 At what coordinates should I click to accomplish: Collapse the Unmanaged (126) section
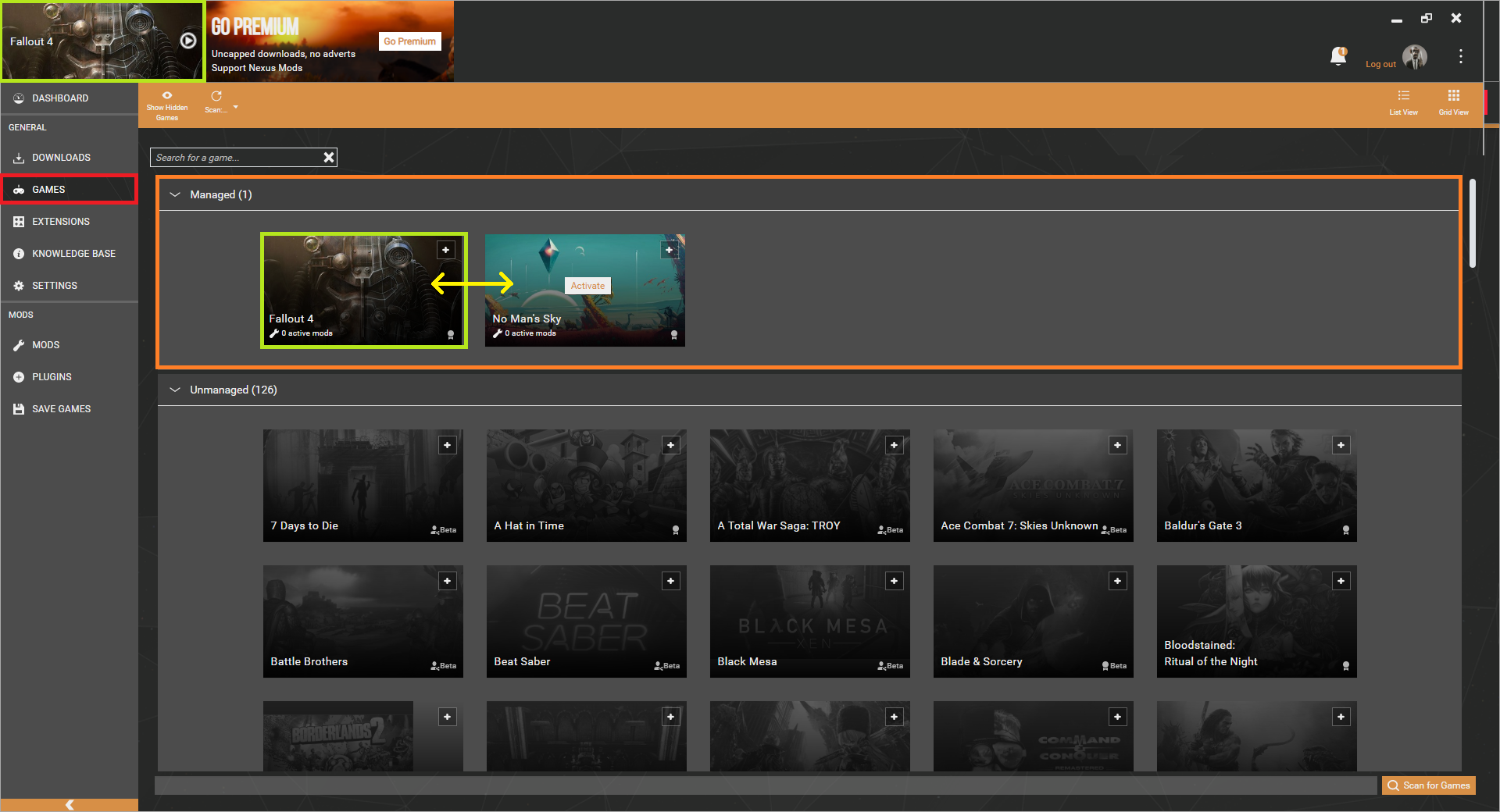coord(175,390)
